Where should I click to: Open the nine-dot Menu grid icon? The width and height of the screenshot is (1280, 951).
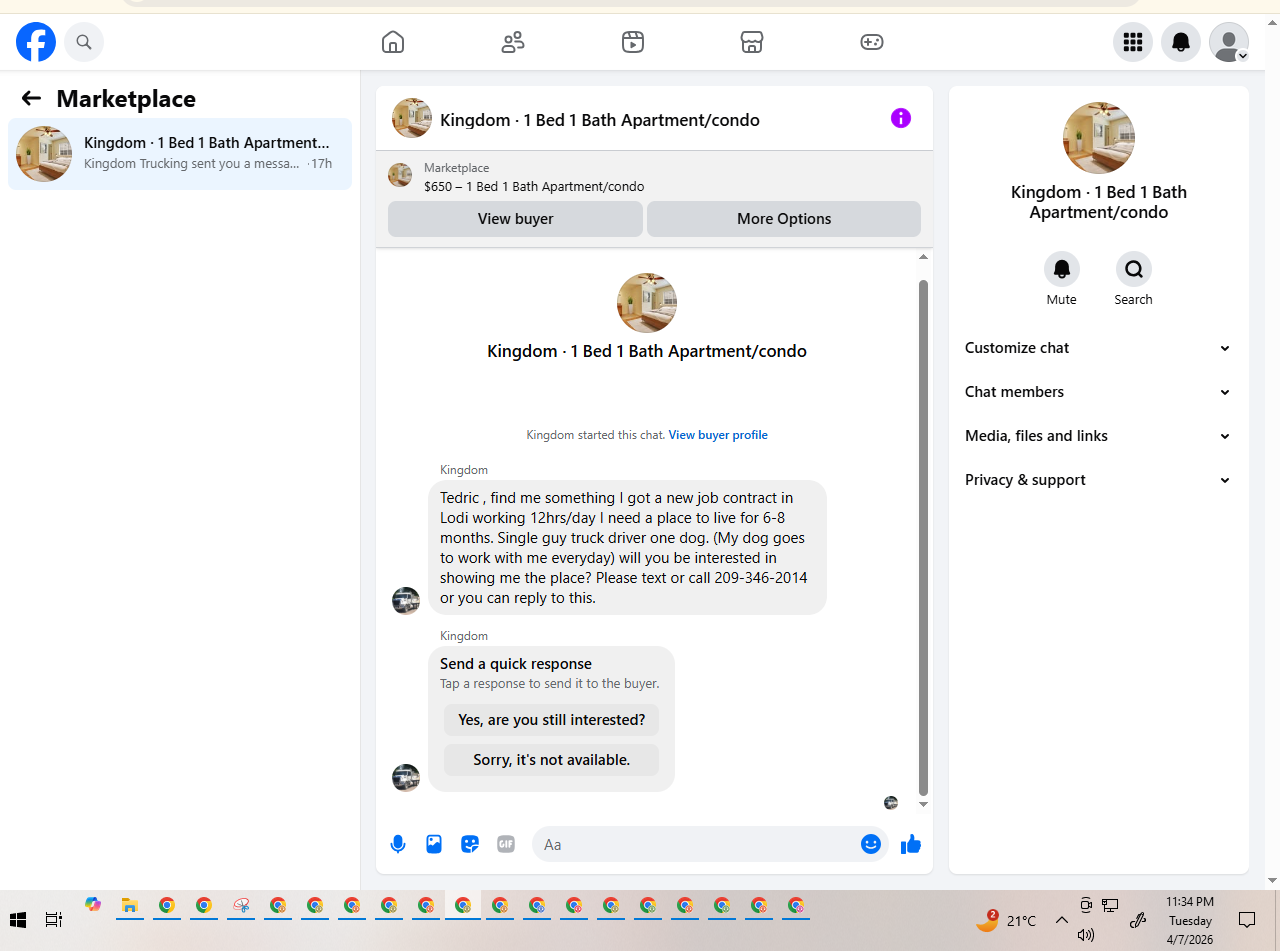click(1133, 42)
